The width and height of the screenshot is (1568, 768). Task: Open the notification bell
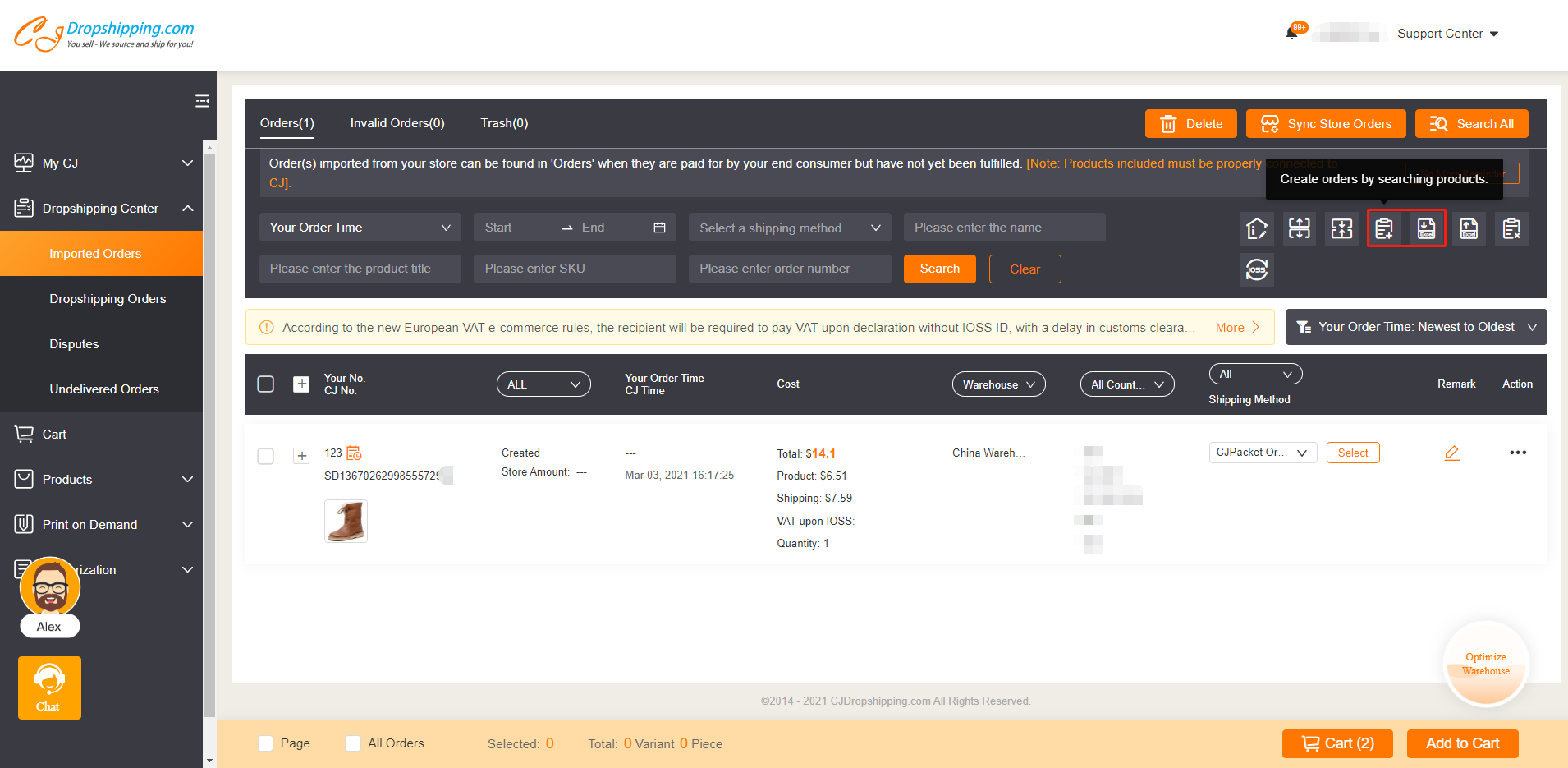(1291, 34)
